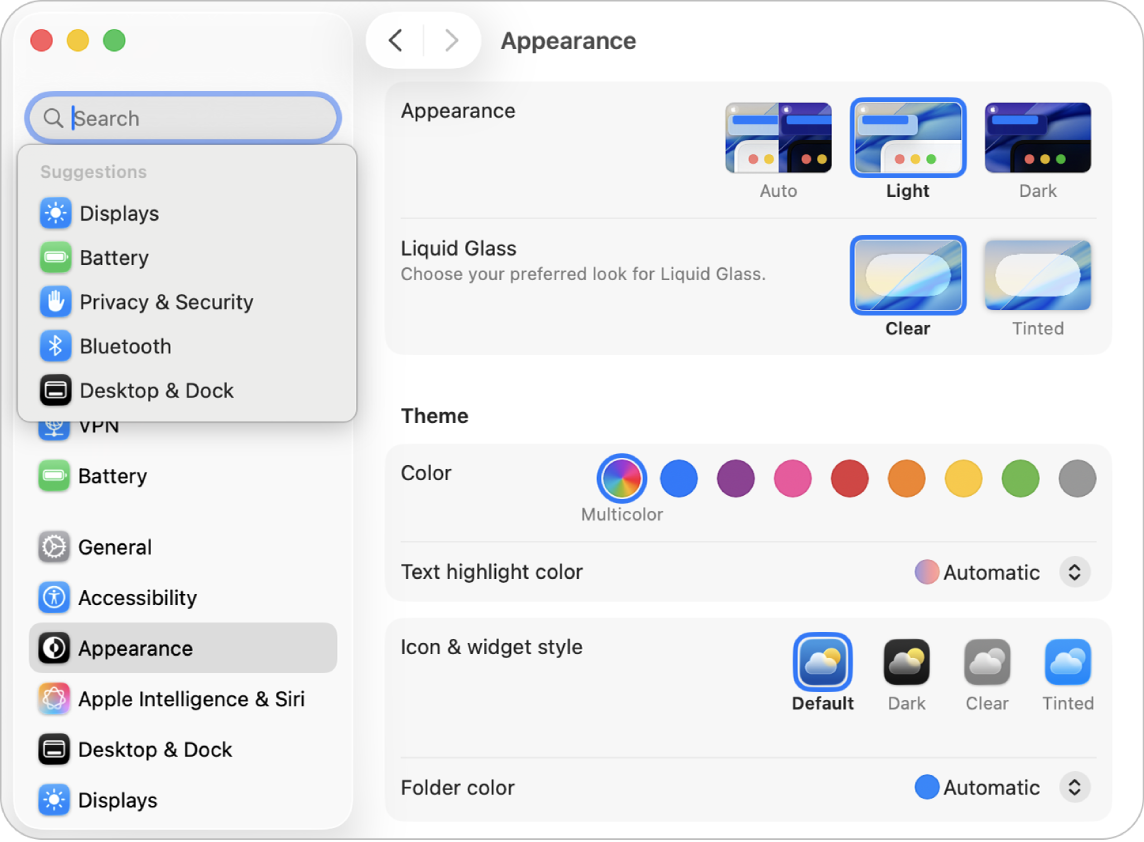Open Displays at the sidebar bottom
Screen dimensions: 1144x842
[118, 800]
